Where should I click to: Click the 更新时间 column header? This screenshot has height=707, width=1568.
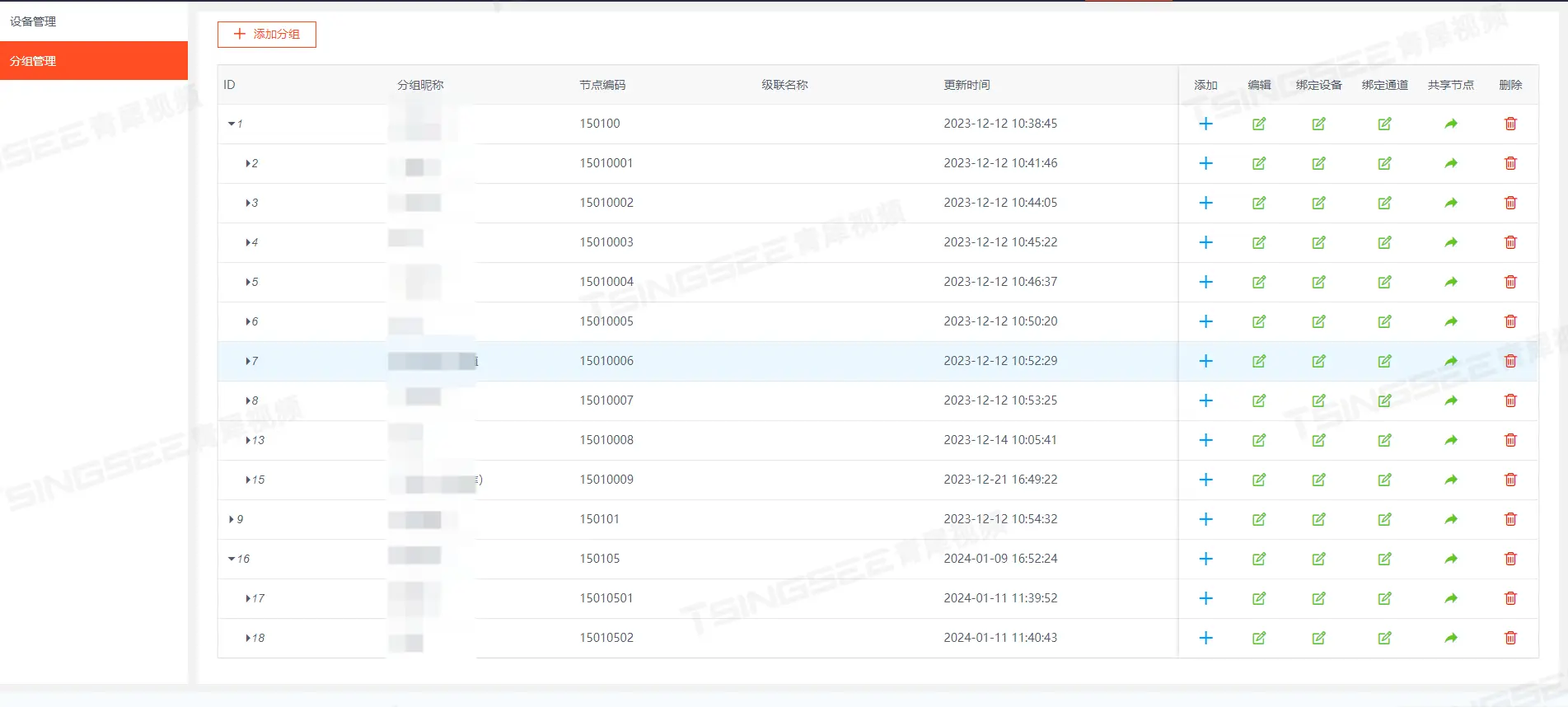[x=967, y=85]
